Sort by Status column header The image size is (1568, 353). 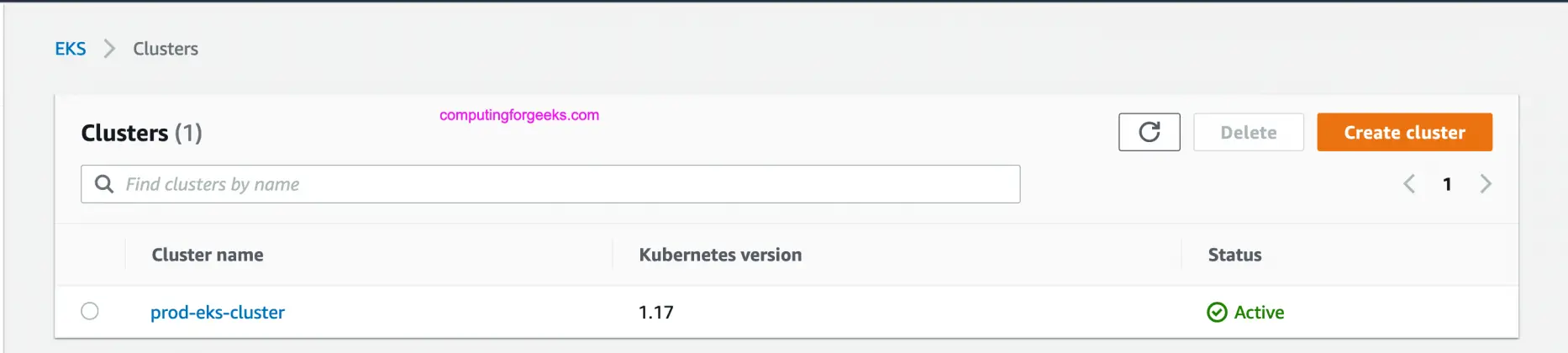pyautogui.click(x=1234, y=255)
